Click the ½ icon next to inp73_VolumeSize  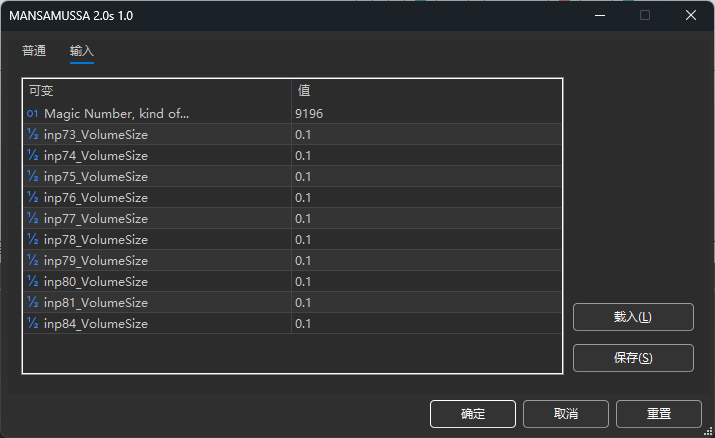pos(33,135)
